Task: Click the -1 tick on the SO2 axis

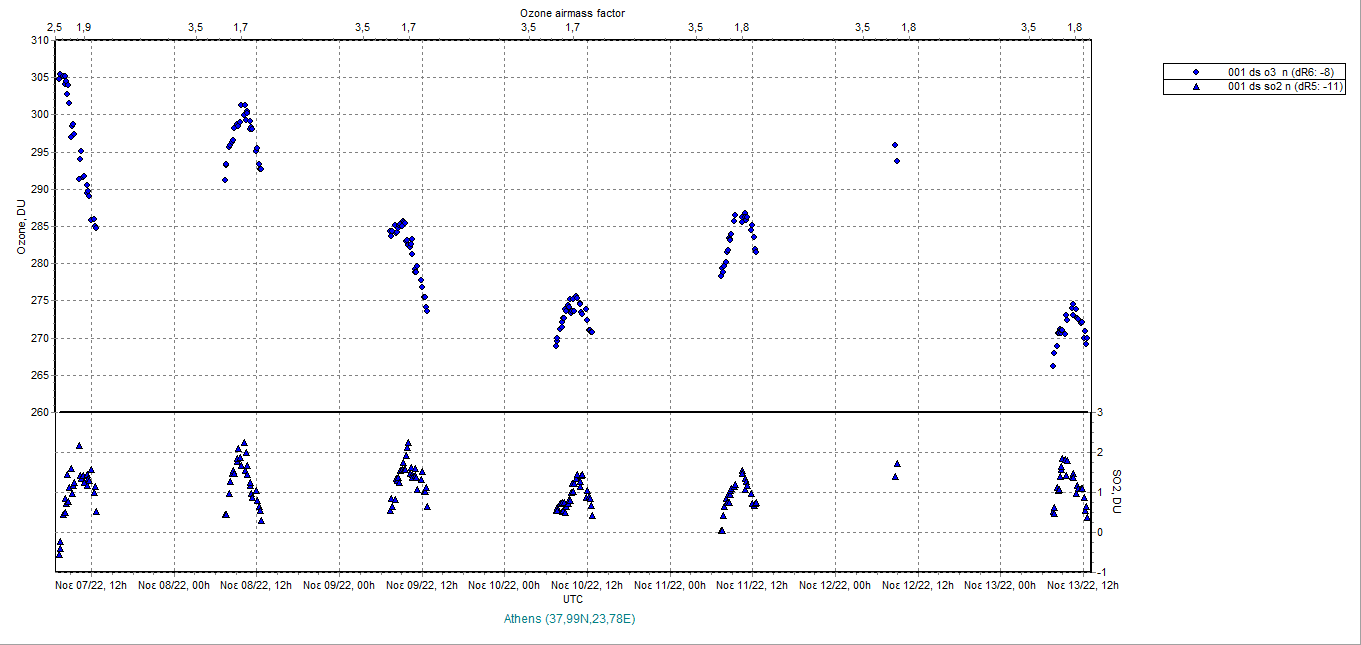Action: [1100, 571]
